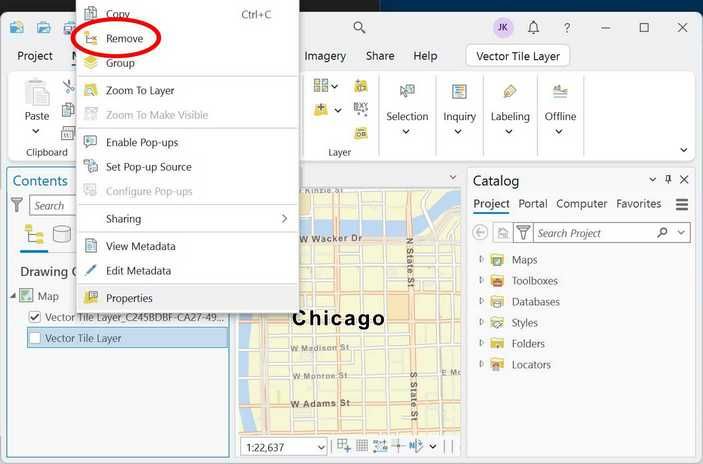The height and width of the screenshot is (464, 703).
Task: Click the north-arrow correction icon in status bar
Action: tap(416, 446)
